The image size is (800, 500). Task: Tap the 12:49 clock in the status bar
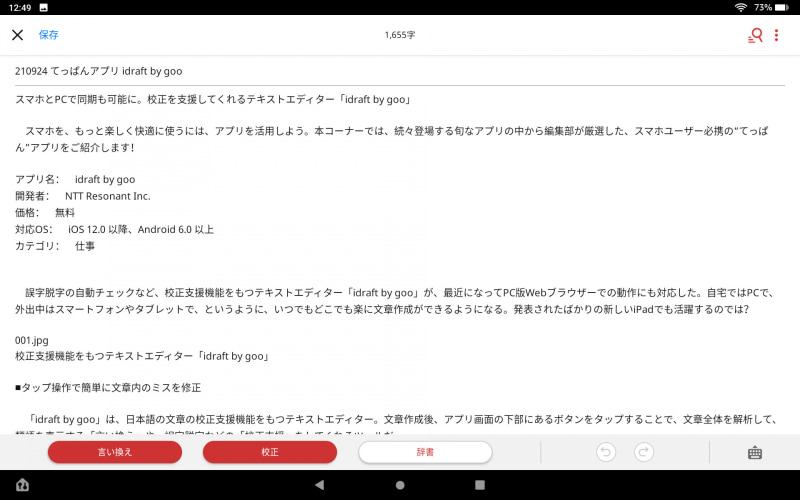coord(20,8)
